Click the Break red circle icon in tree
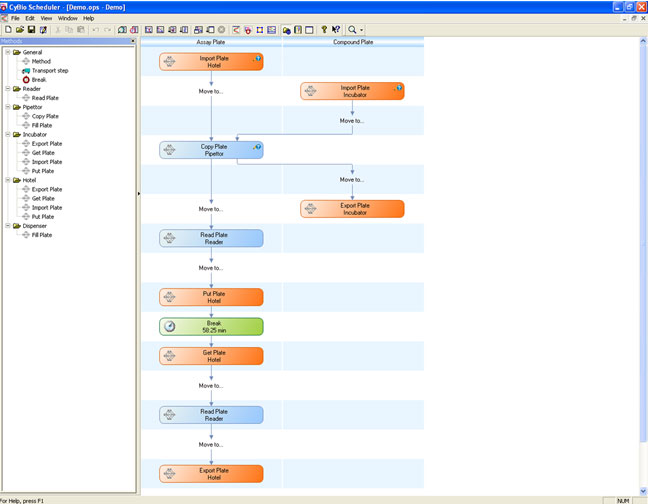This screenshot has width=672, height=504. [x=26, y=80]
